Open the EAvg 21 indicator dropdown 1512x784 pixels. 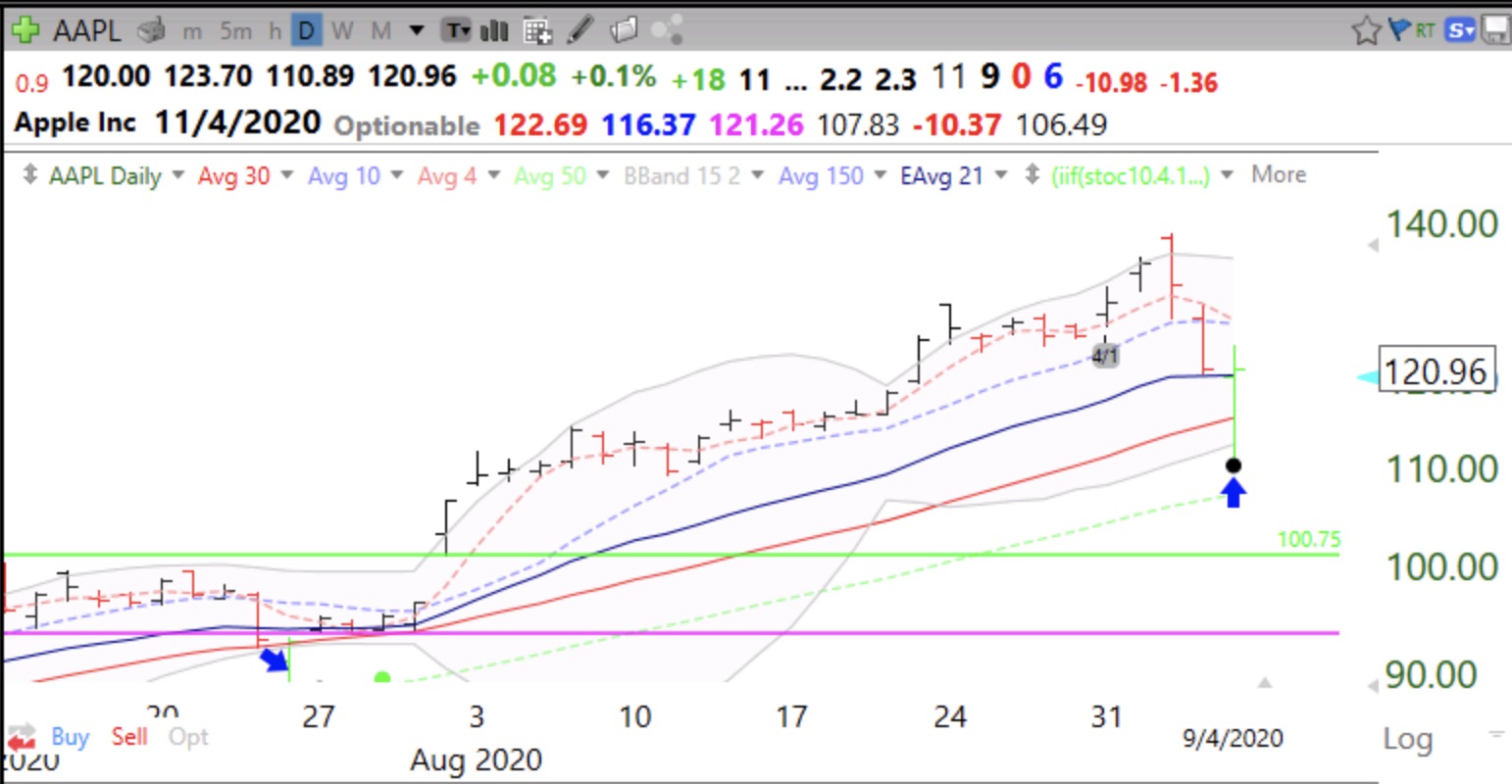coord(1000,175)
